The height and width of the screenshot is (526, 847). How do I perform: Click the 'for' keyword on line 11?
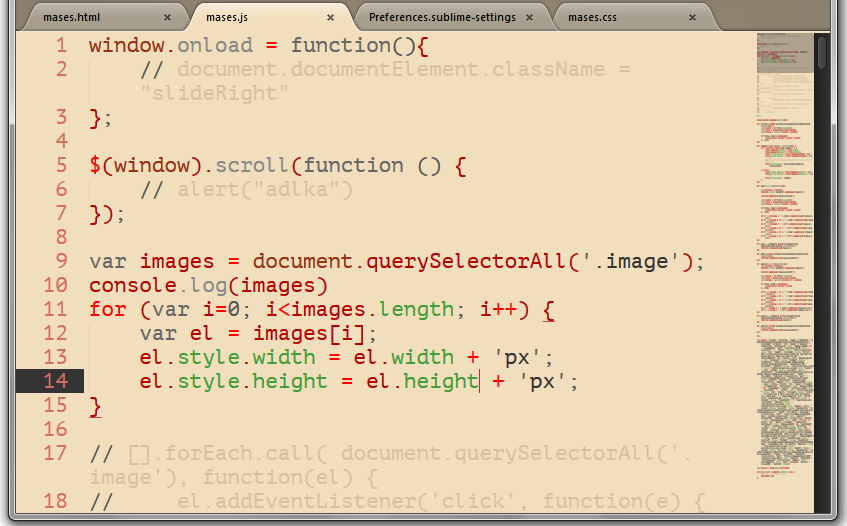pyautogui.click(x=107, y=309)
